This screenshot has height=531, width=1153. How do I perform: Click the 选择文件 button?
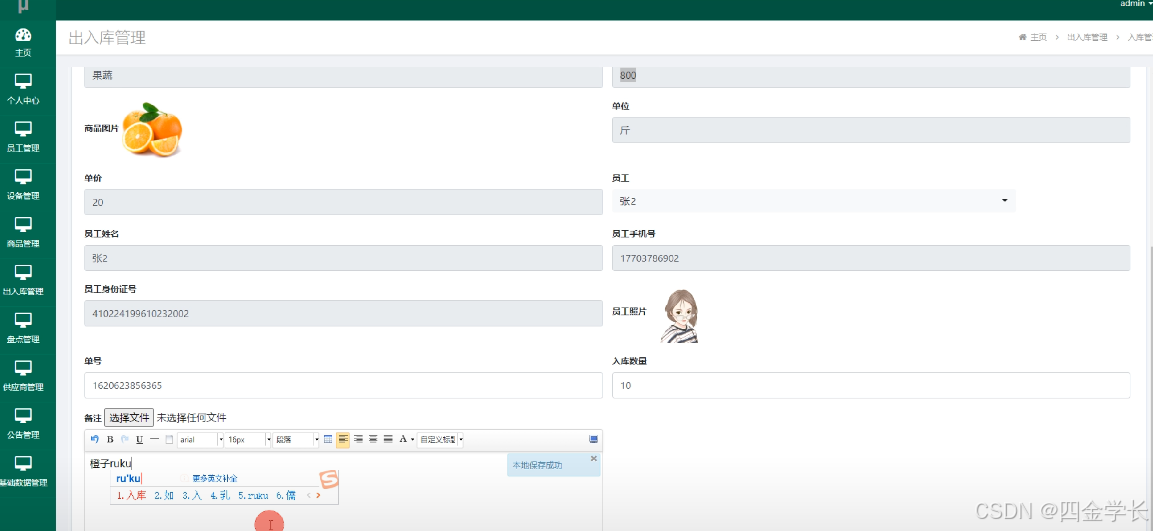pyautogui.click(x=129, y=418)
